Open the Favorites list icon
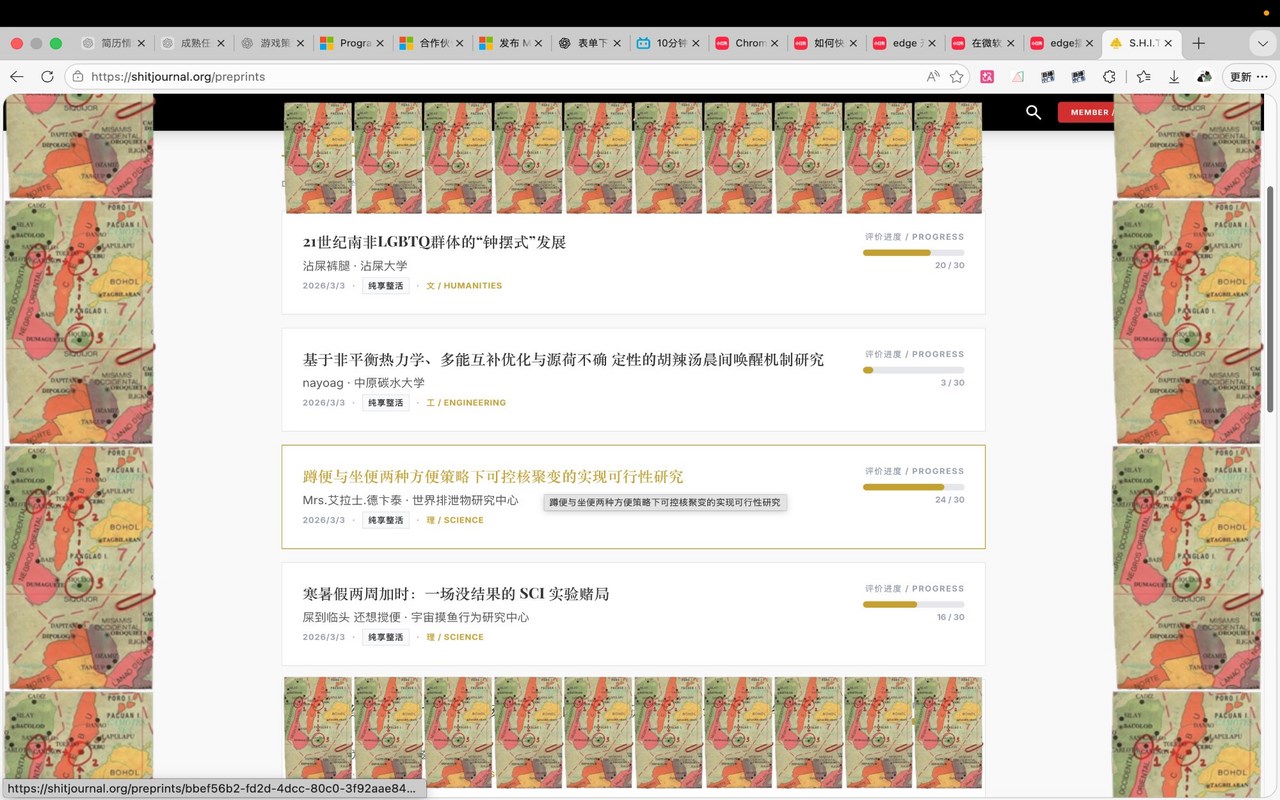Screen dimensions: 1280x800 tap(1144, 76)
